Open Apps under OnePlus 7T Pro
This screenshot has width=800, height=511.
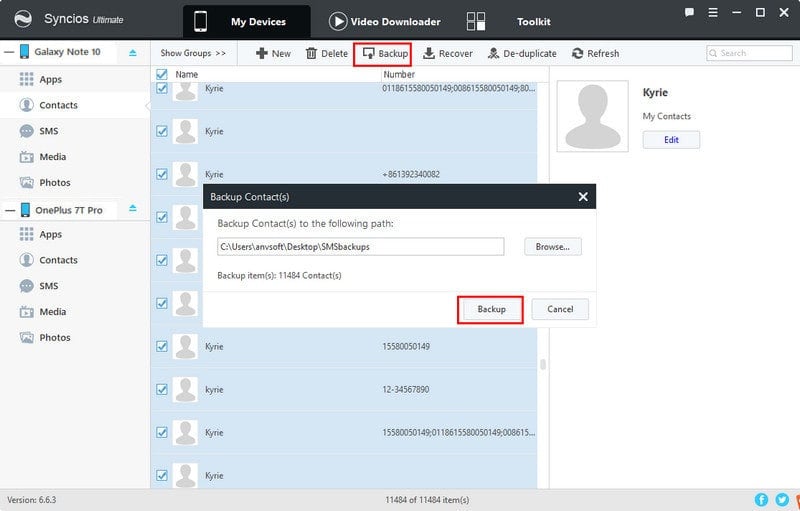[74, 235]
